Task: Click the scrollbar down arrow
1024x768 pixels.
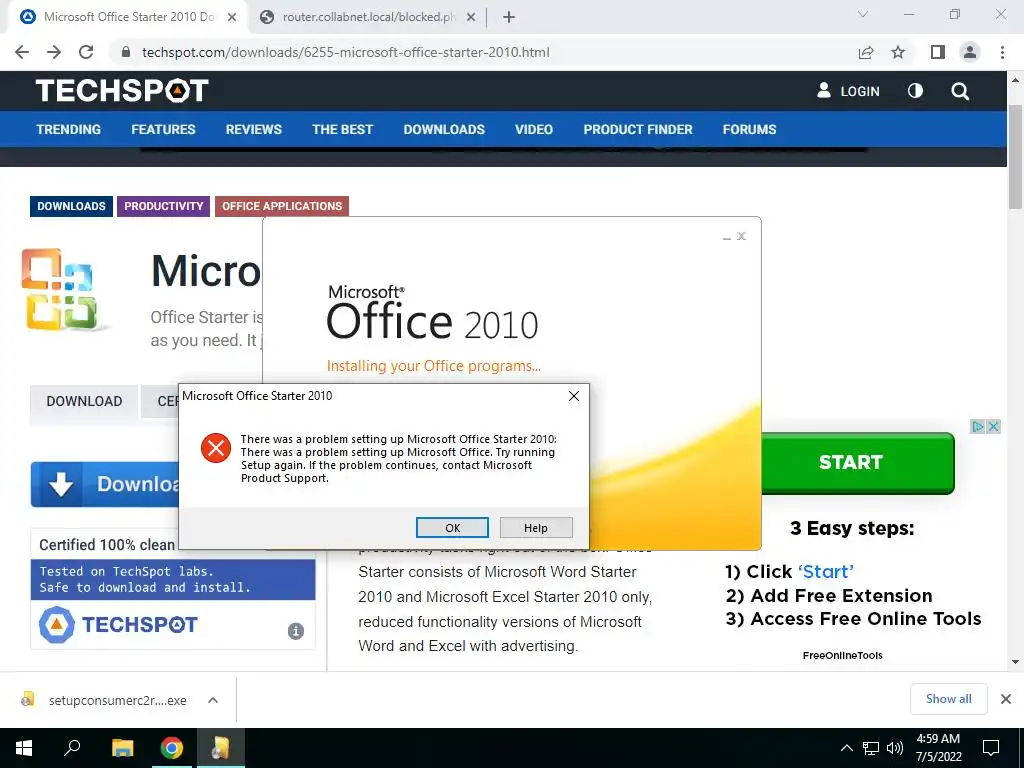Action: pos(1015,662)
